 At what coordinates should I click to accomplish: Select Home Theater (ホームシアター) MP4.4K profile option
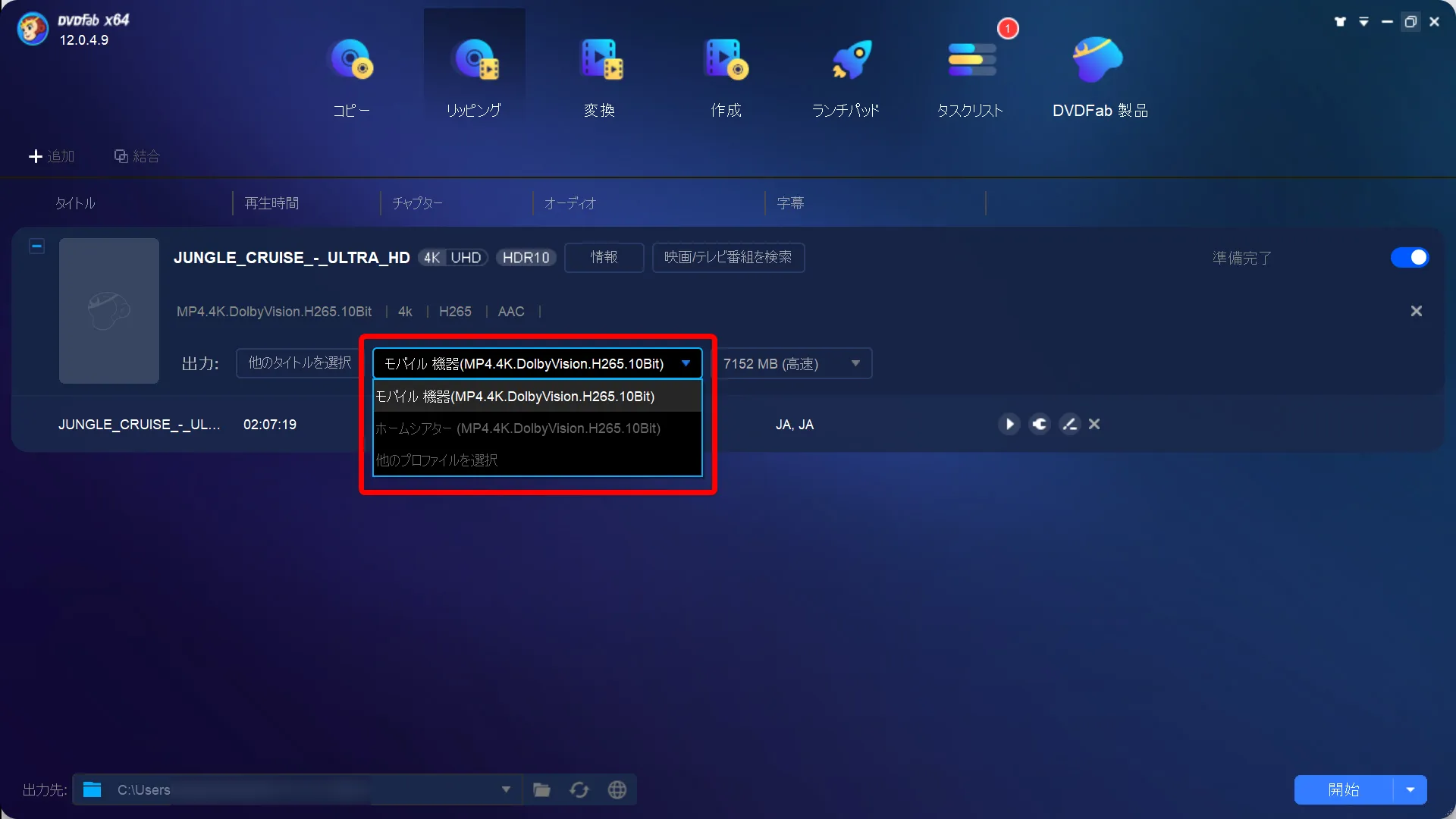point(537,428)
